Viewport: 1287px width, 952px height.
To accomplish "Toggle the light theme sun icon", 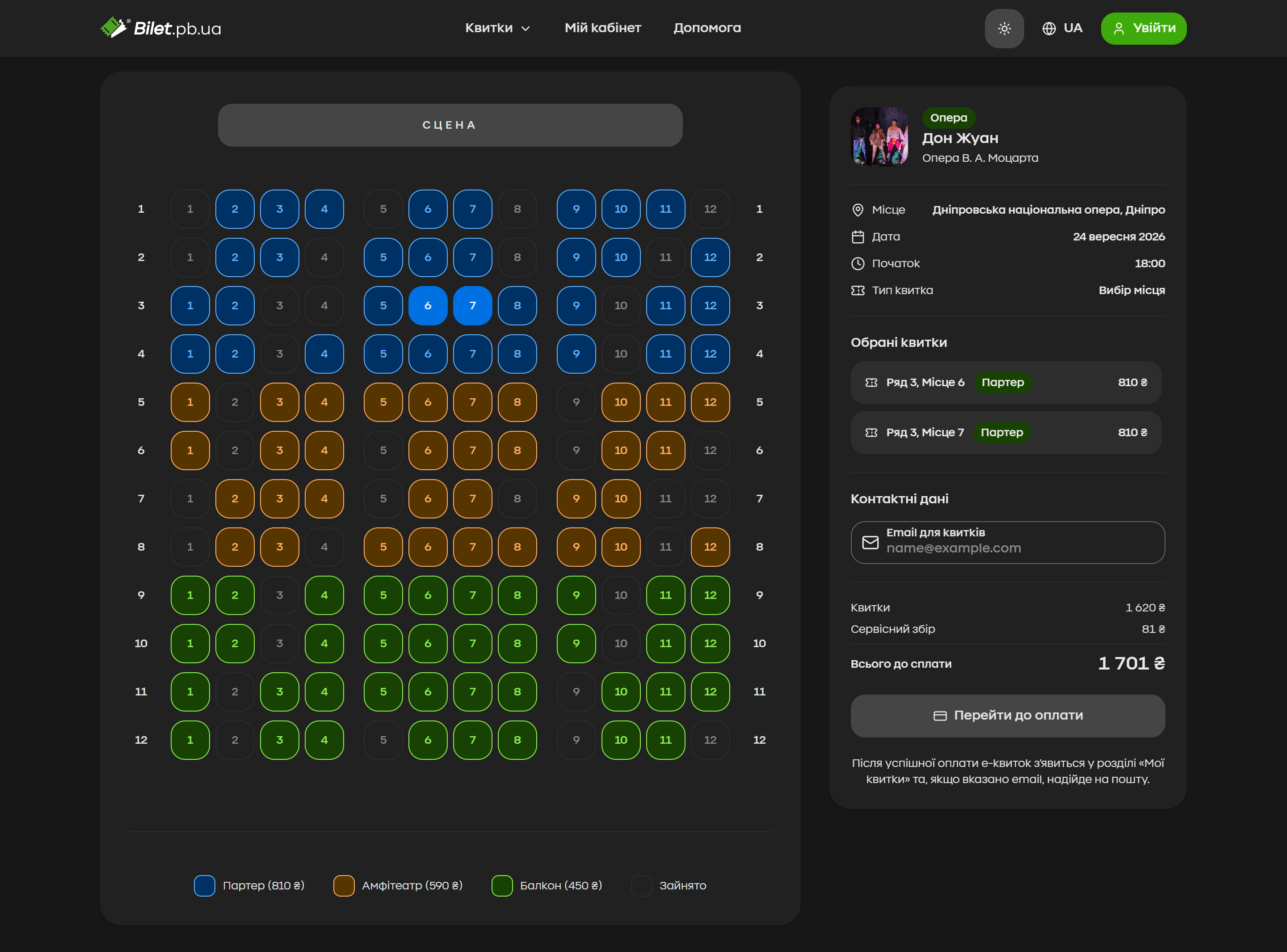I will point(1004,28).
